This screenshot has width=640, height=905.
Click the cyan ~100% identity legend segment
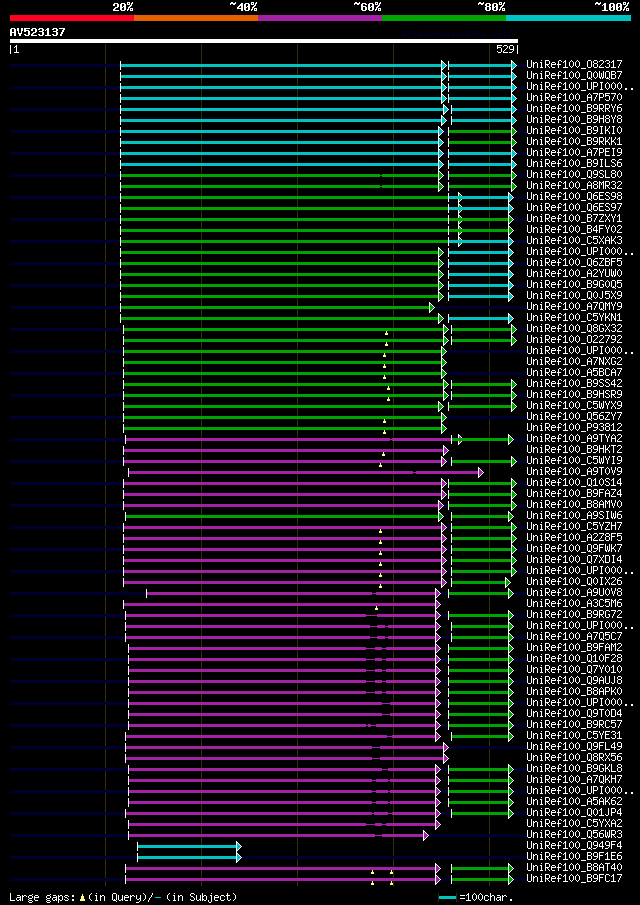tap(568, 18)
